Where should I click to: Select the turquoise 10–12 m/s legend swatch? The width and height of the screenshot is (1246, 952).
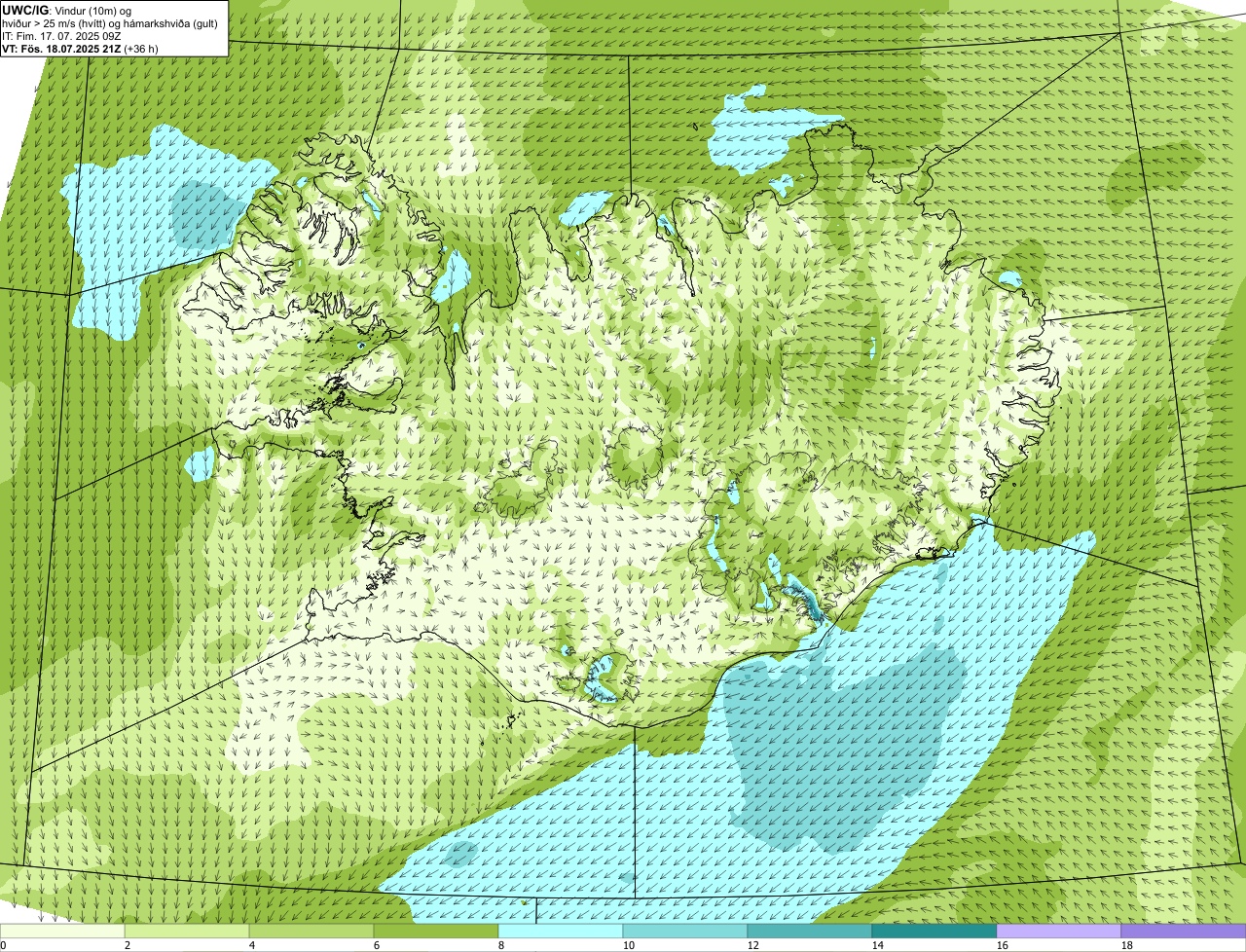coord(685,932)
